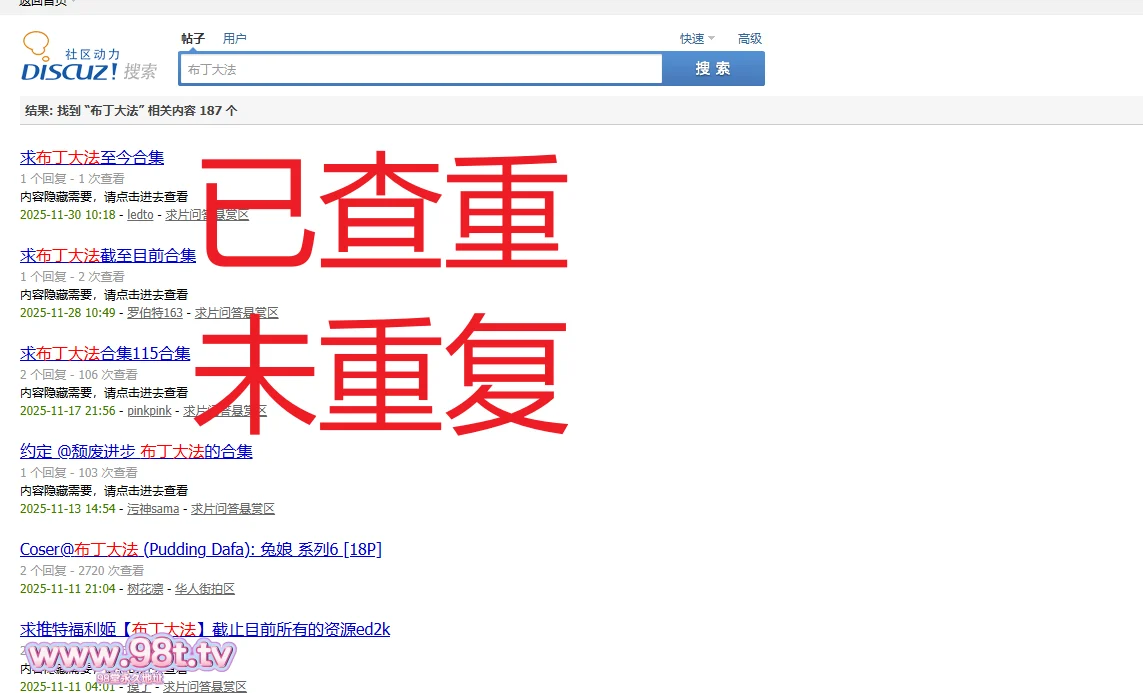1143x693 pixels.
Task: View the author profile pinkpink
Action: tap(149, 411)
